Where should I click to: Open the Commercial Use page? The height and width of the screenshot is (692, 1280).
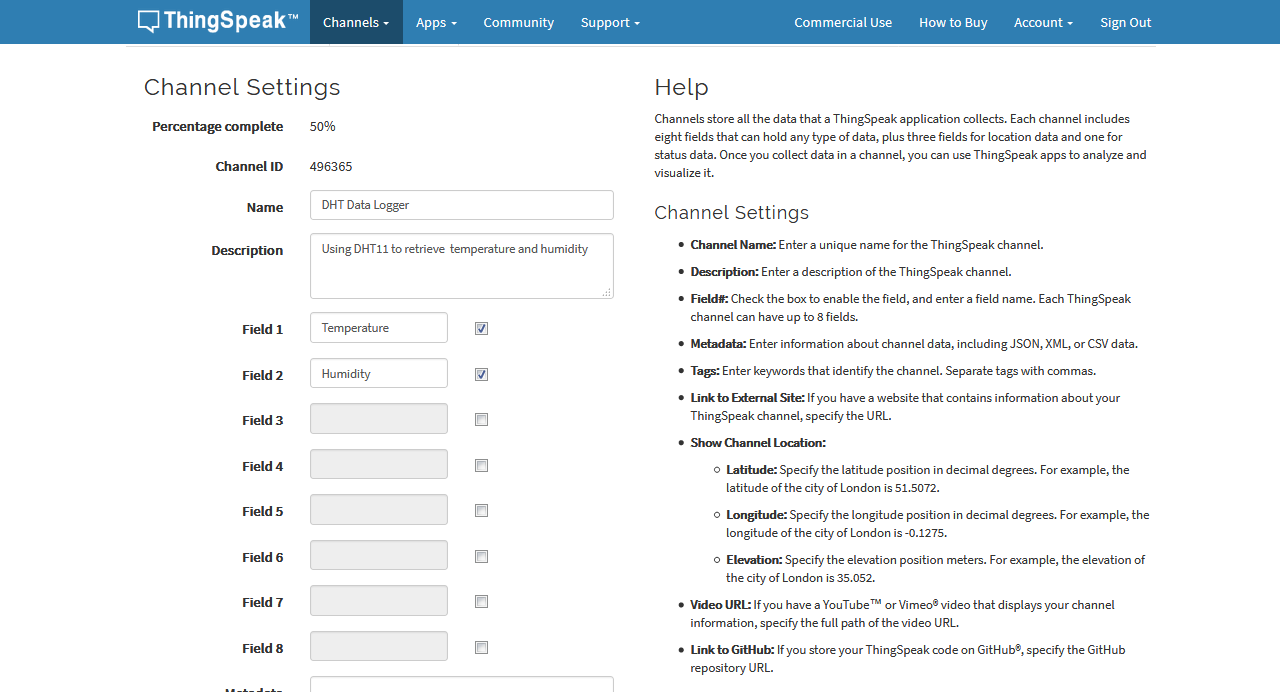843,22
